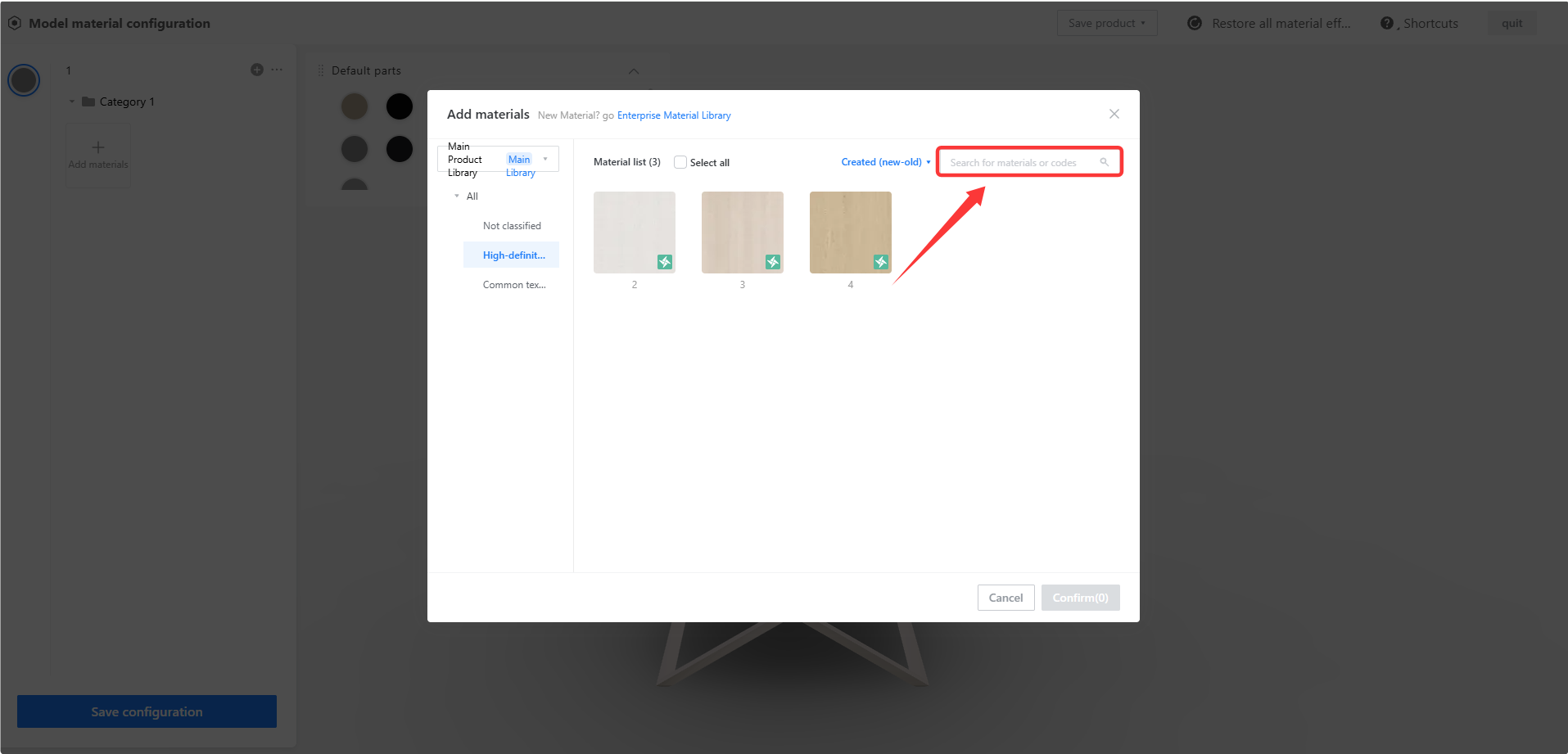Tick the Select all checkbox
Screen dimensions: 1568x754
(x=680, y=162)
